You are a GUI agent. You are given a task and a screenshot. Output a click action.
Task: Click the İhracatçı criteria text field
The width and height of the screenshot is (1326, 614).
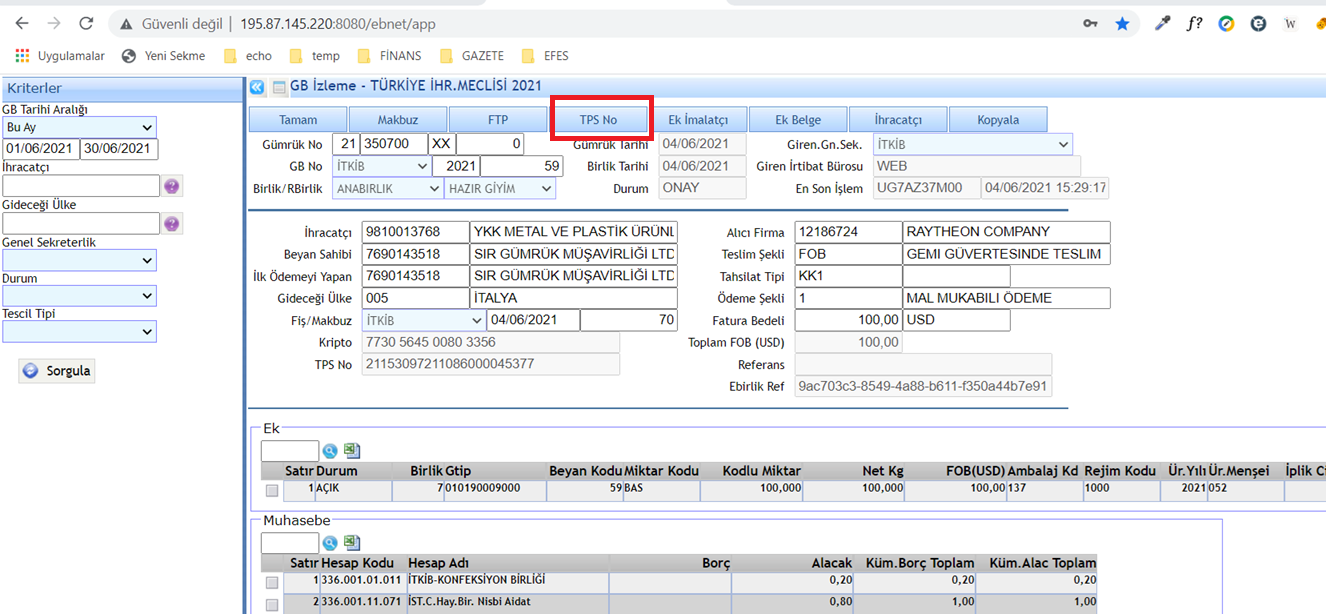(x=81, y=186)
